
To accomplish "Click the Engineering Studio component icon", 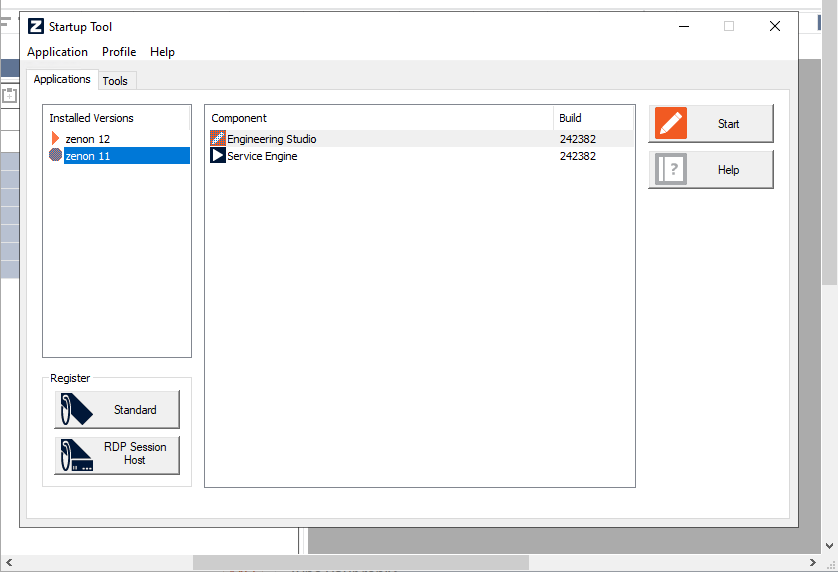I will pos(218,138).
